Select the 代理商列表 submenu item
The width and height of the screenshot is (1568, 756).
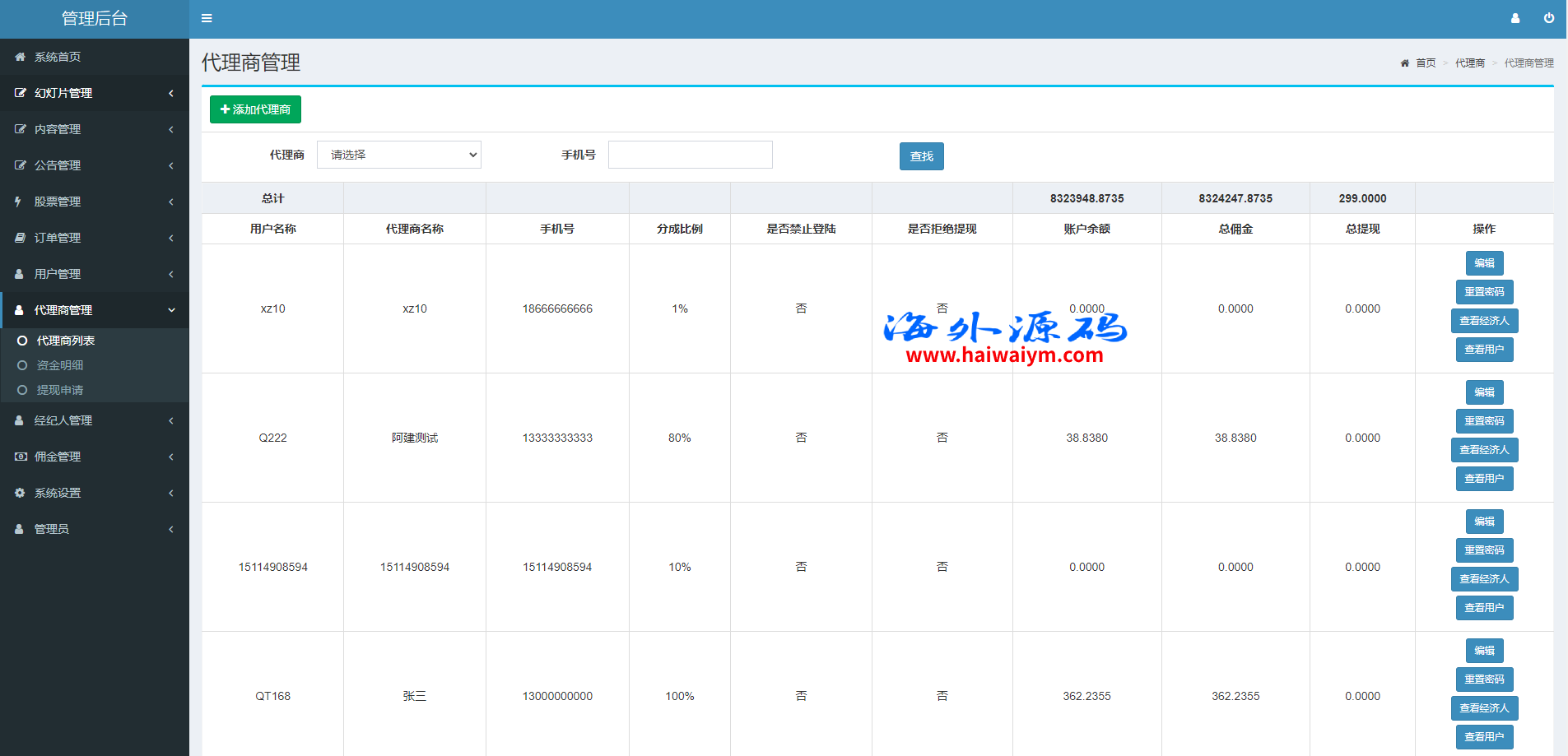click(65, 341)
